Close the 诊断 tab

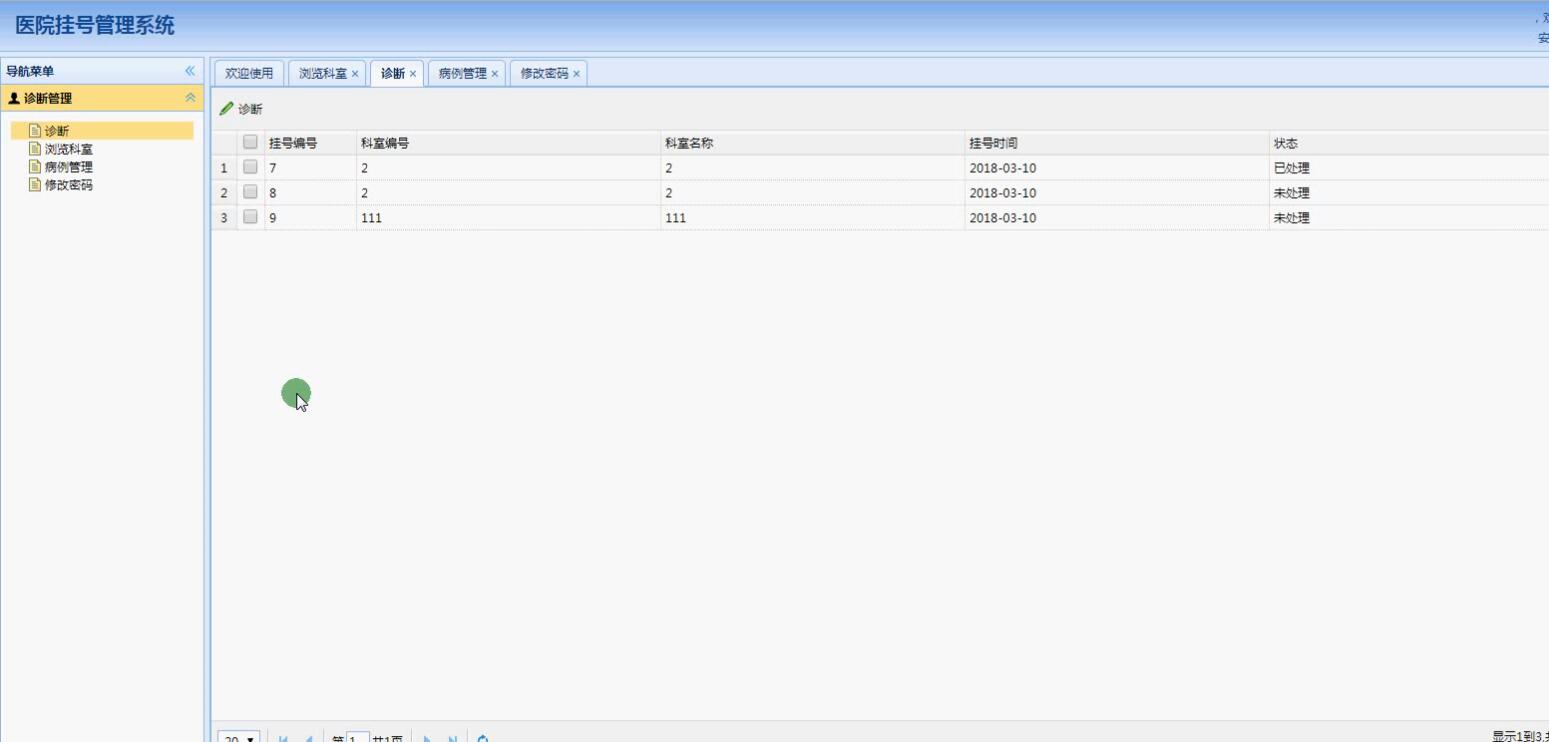coord(413,74)
